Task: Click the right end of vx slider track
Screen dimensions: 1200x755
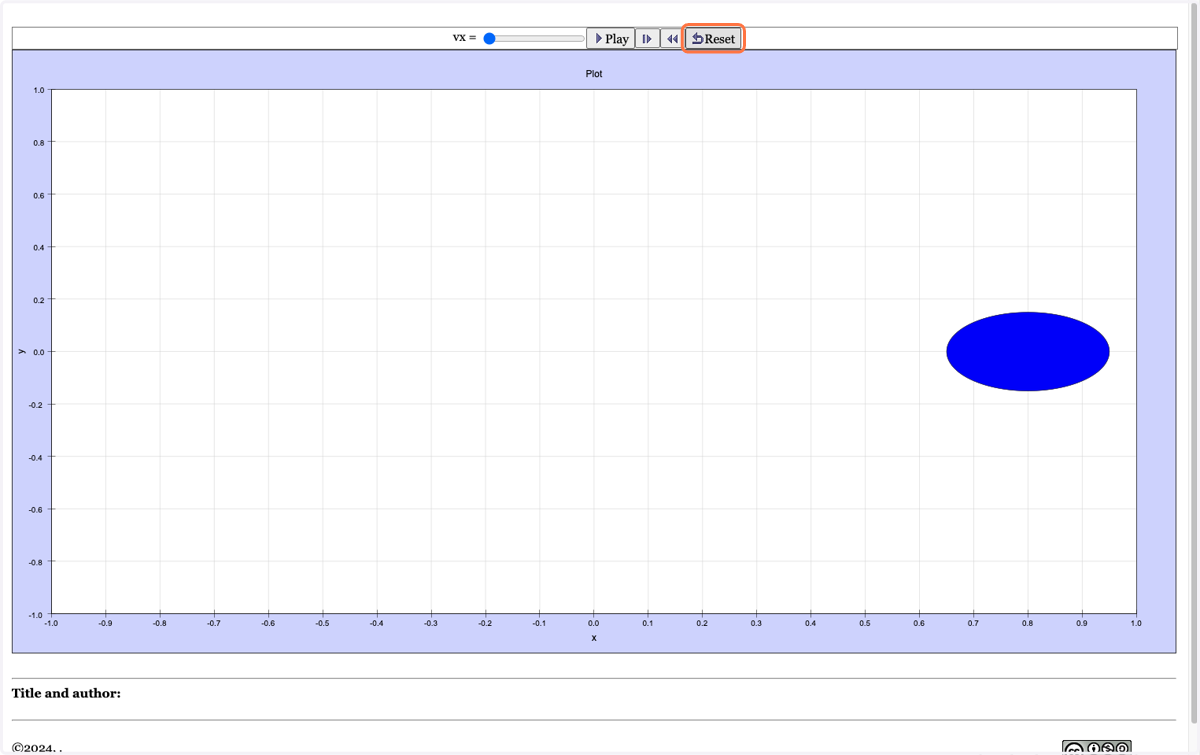Action: [x=581, y=39]
